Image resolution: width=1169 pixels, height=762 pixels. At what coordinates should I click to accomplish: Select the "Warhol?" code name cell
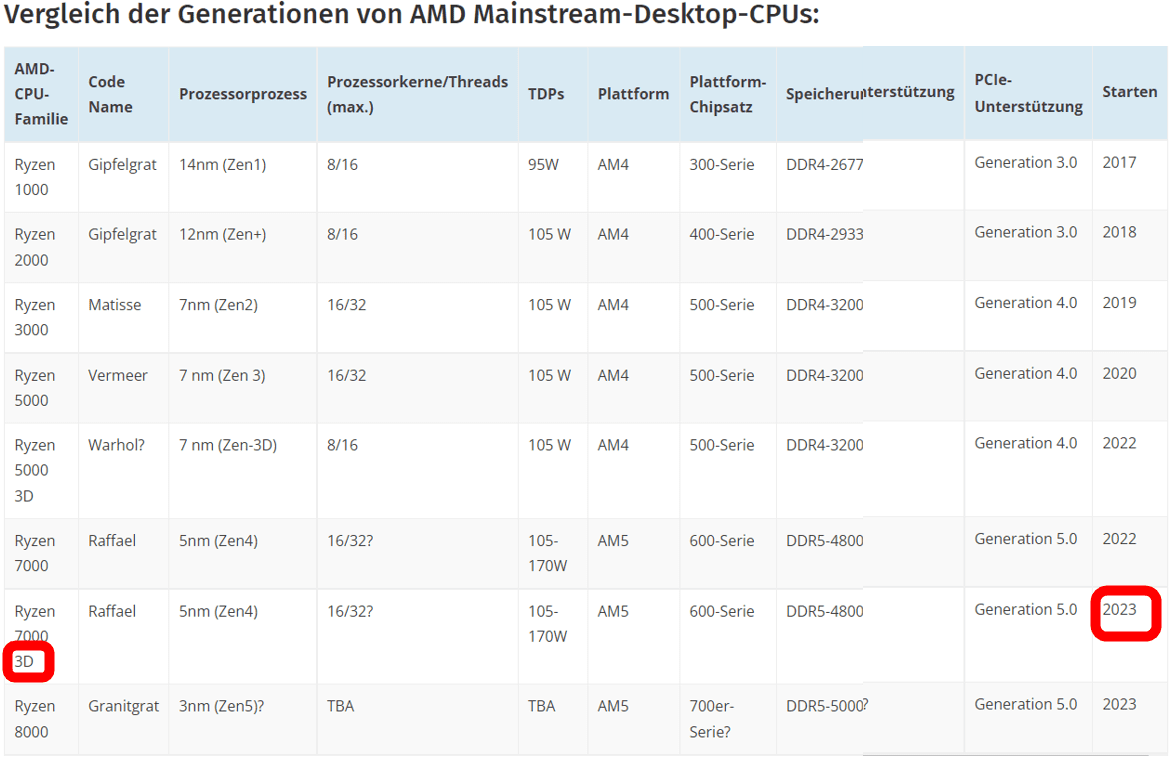pos(116,445)
